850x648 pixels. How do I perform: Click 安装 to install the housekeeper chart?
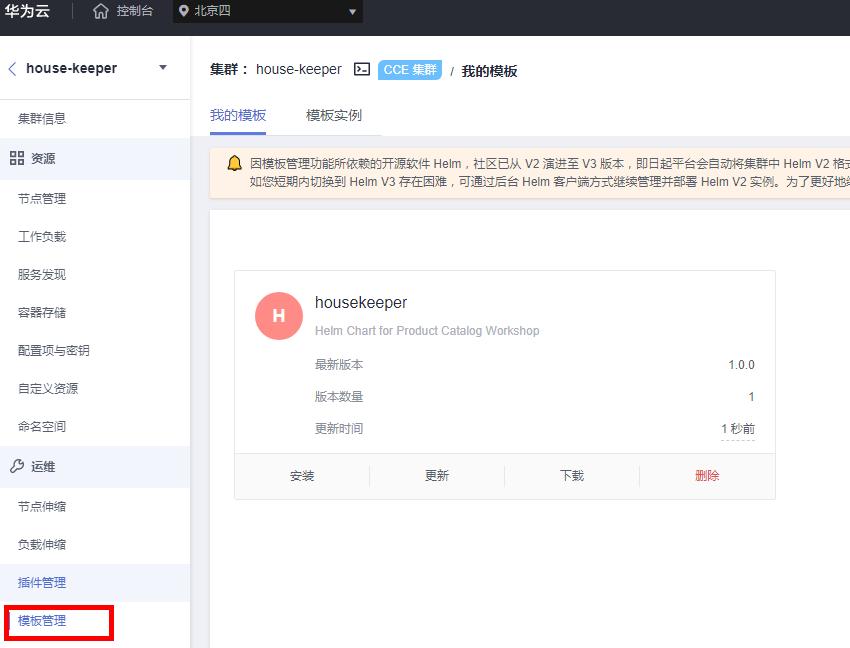pos(302,475)
